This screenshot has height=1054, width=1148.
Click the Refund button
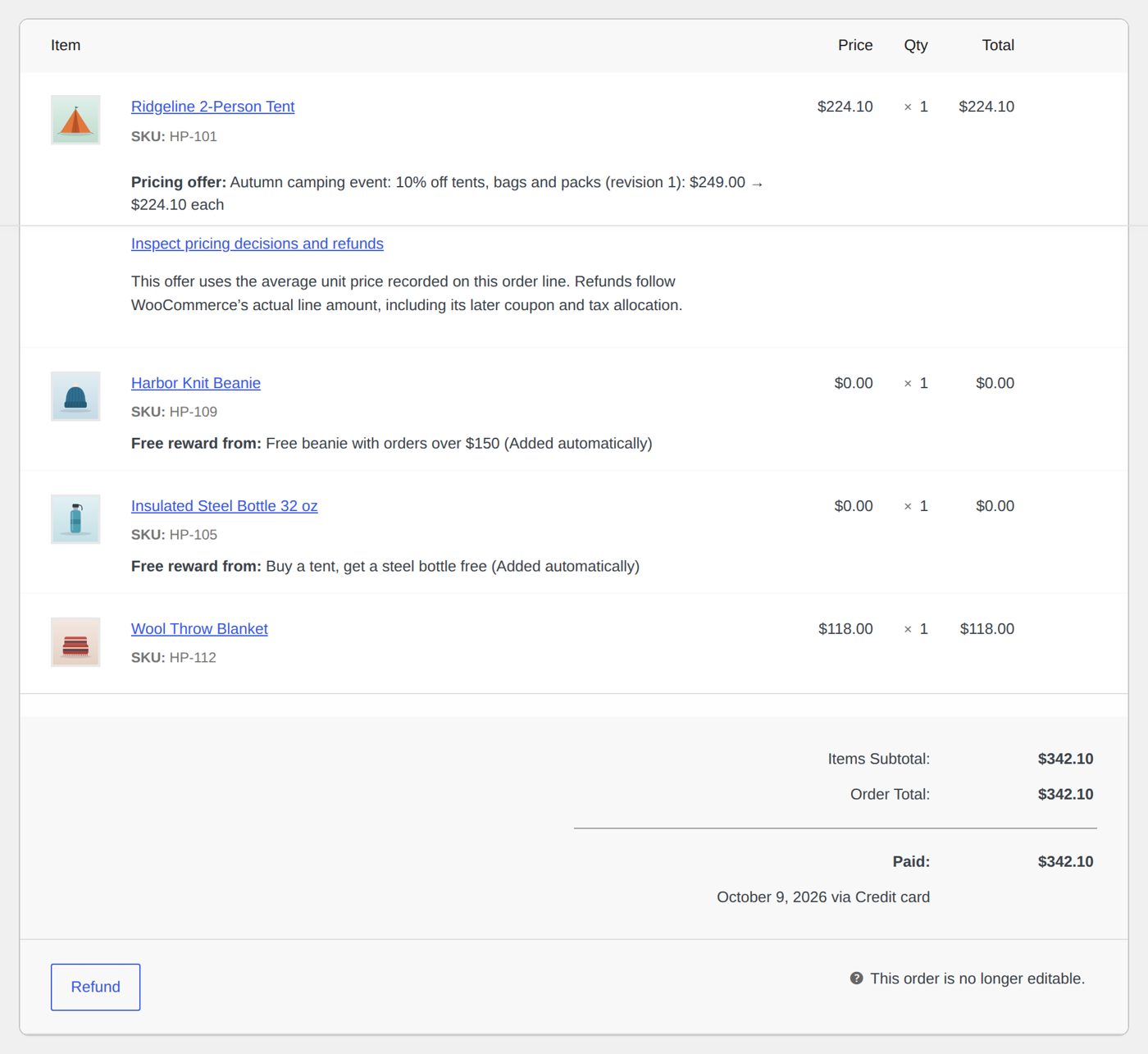(x=95, y=987)
